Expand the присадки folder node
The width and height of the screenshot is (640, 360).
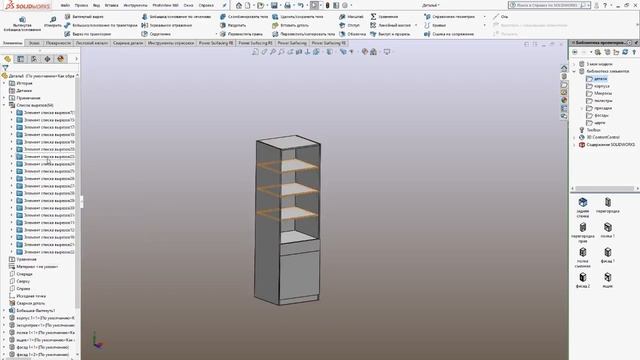[582, 108]
